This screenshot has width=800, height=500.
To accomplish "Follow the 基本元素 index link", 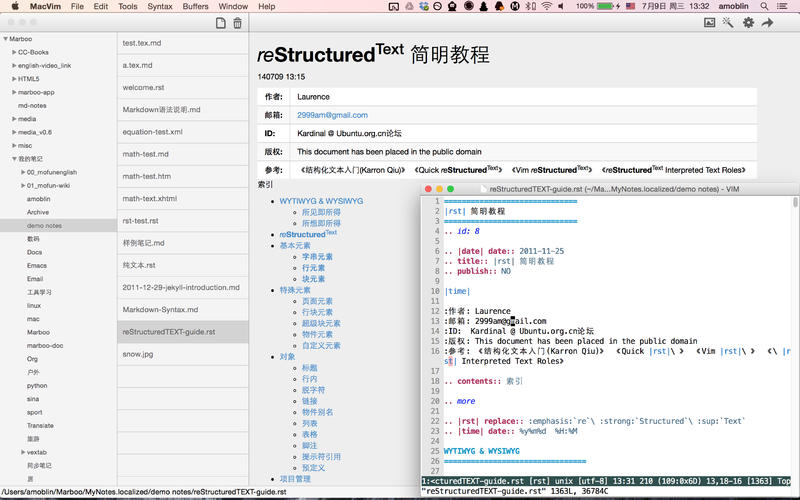I will [294, 245].
